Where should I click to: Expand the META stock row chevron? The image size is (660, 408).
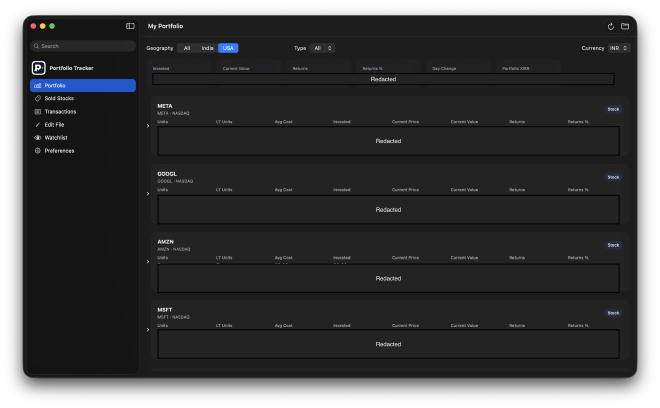[148, 126]
